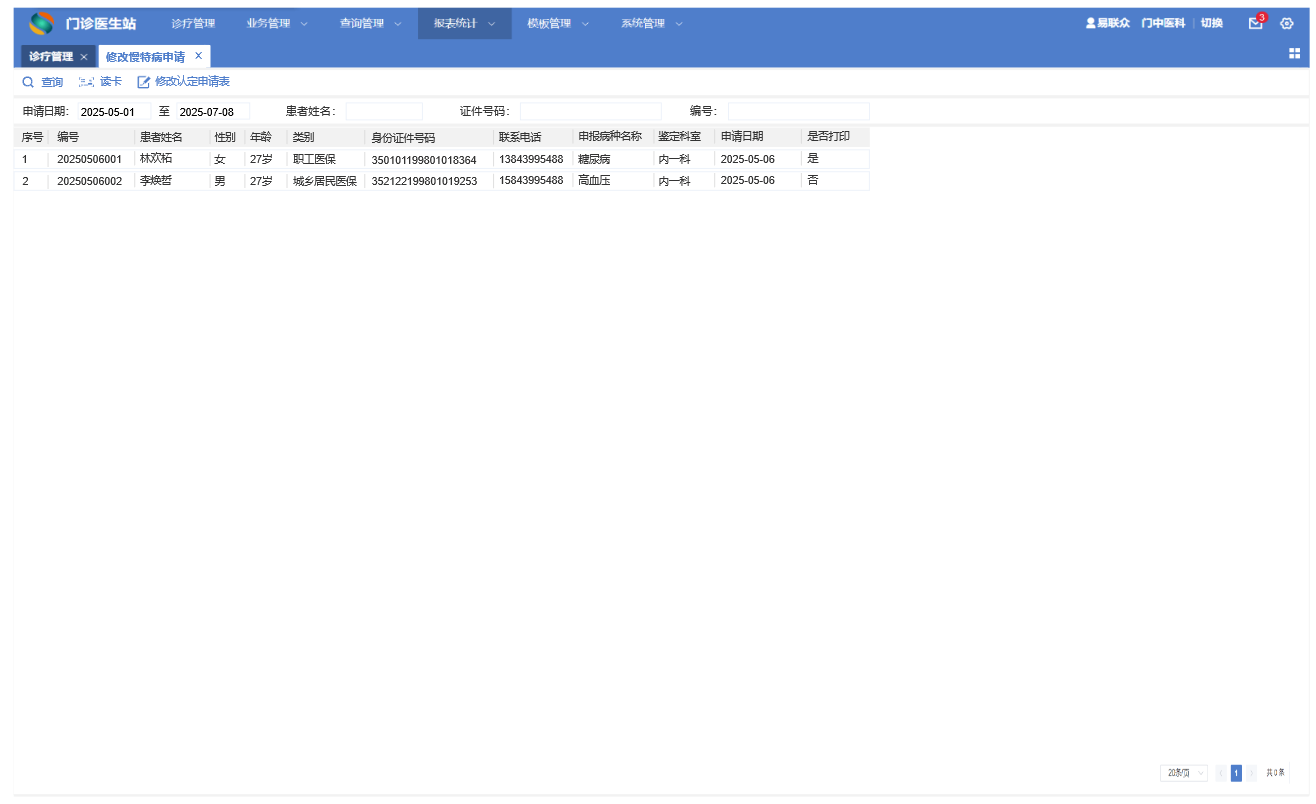Expand the 业务管理 dropdown menu

[277, 23]
